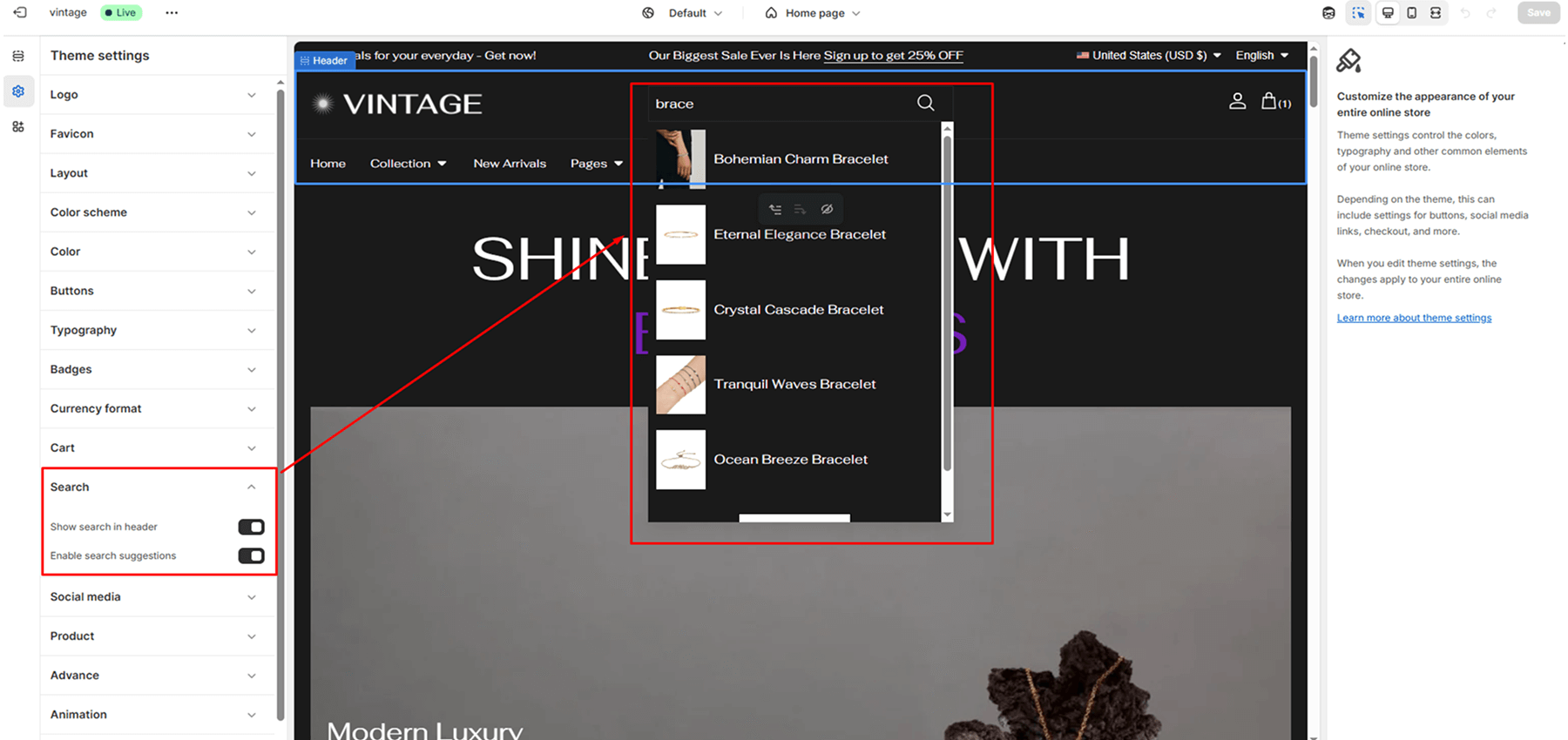Open the Home page template dropdown

[x=822, y=13]
